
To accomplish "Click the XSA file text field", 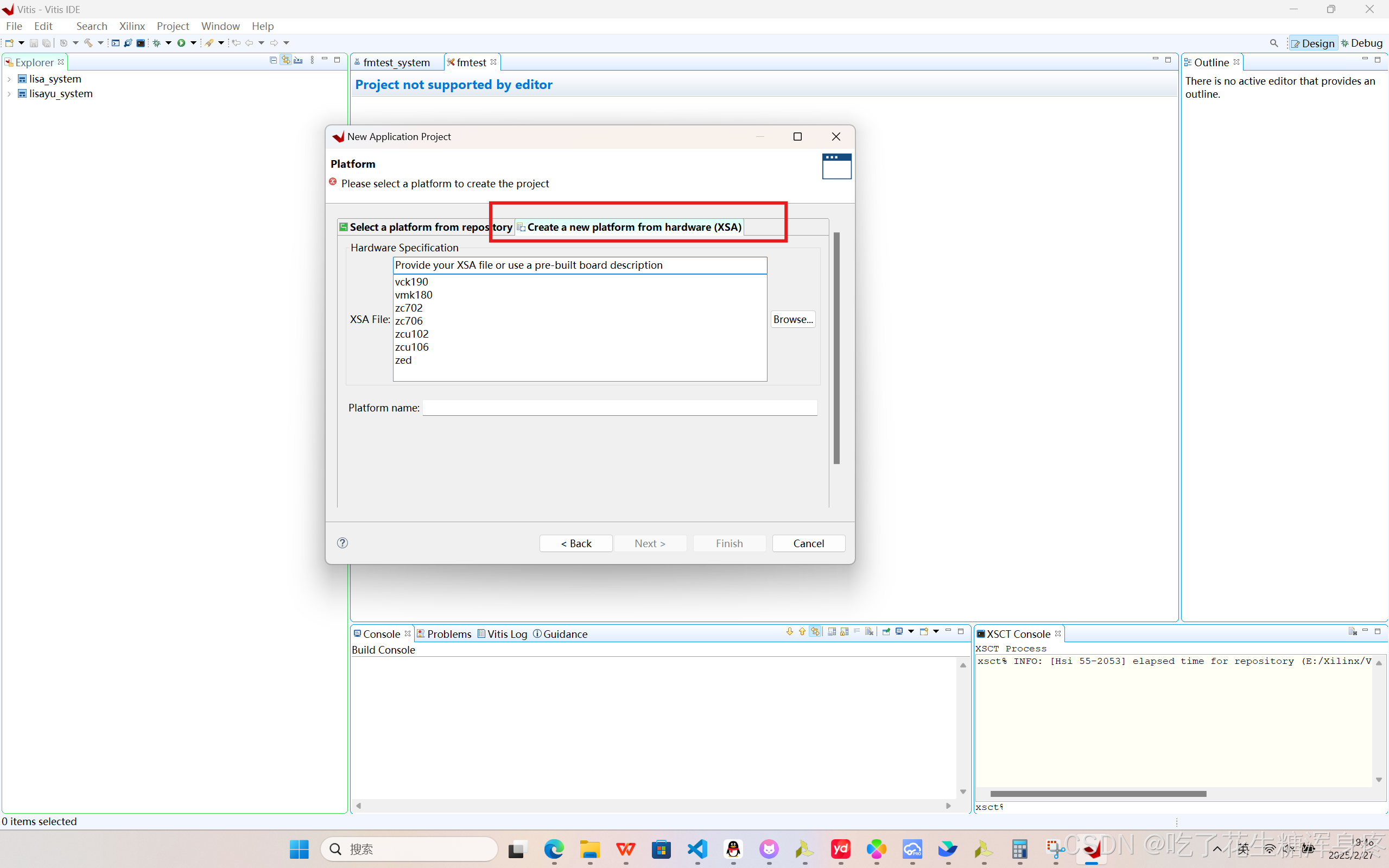I will [x=580, y=265].
